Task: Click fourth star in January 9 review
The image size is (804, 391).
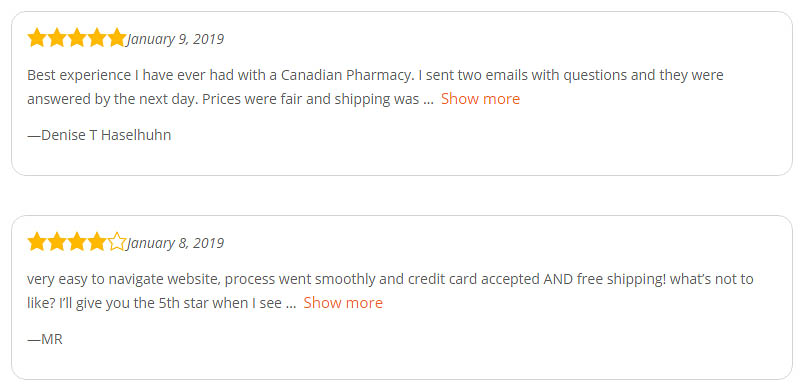Action: [x=97, y=38]
